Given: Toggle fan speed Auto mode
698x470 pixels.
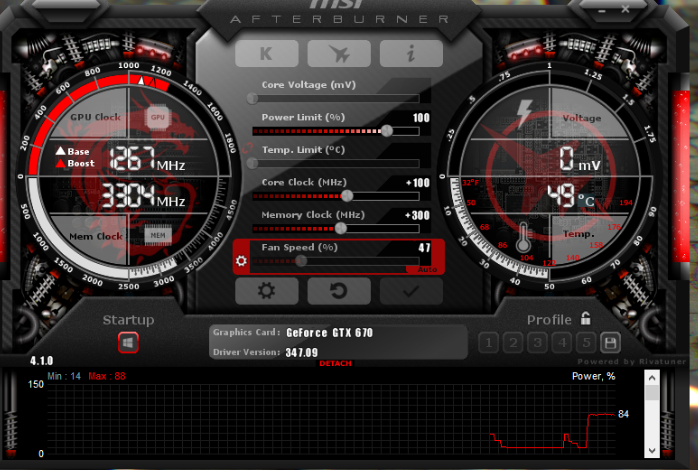Looking at the screenshot, I should pyautogui.click(x=427, y=269).
